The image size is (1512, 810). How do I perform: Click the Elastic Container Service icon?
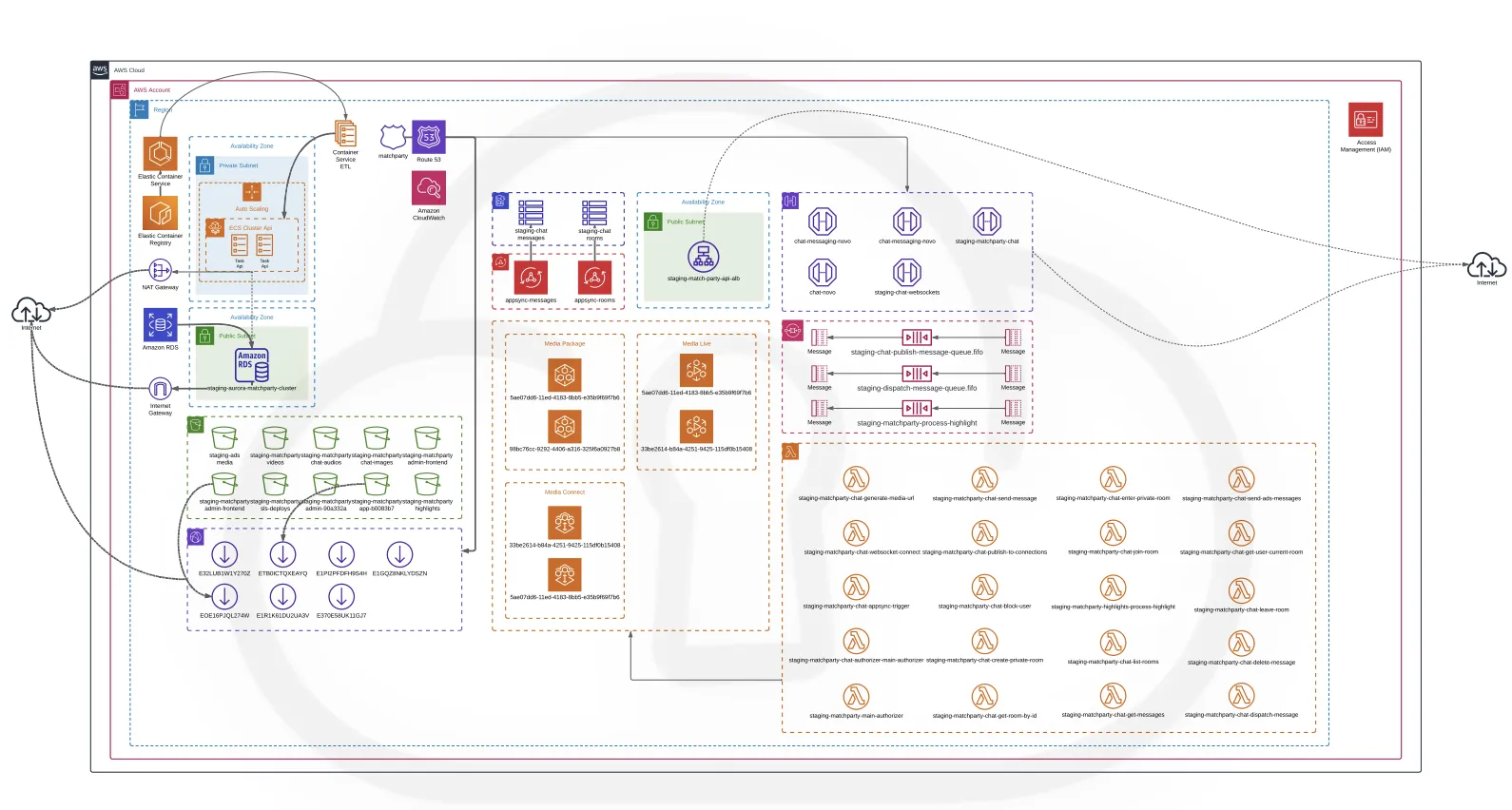[160, 154]
